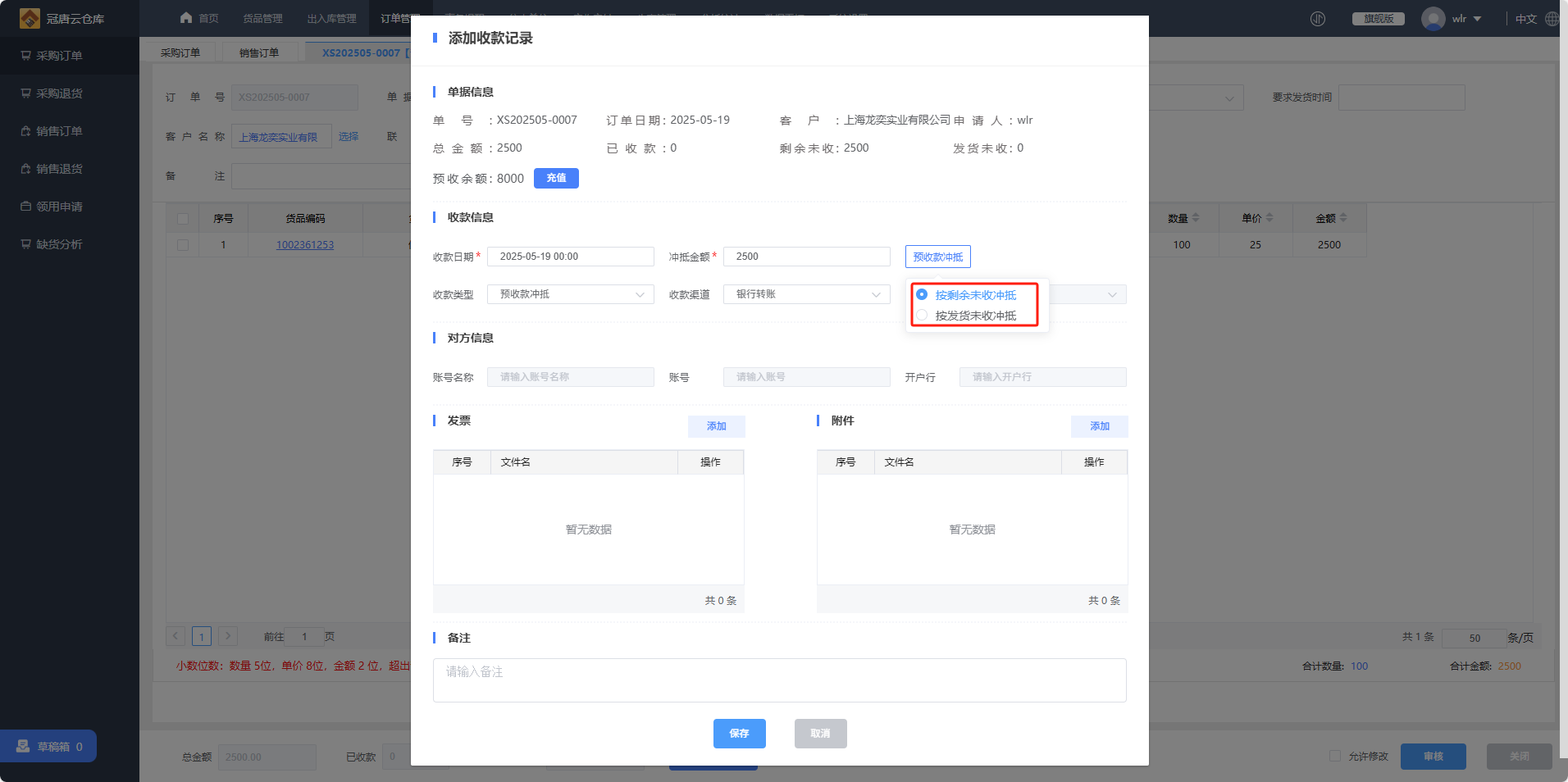
Task: Click the 账号名称 input field
Action: pos(571,377)
